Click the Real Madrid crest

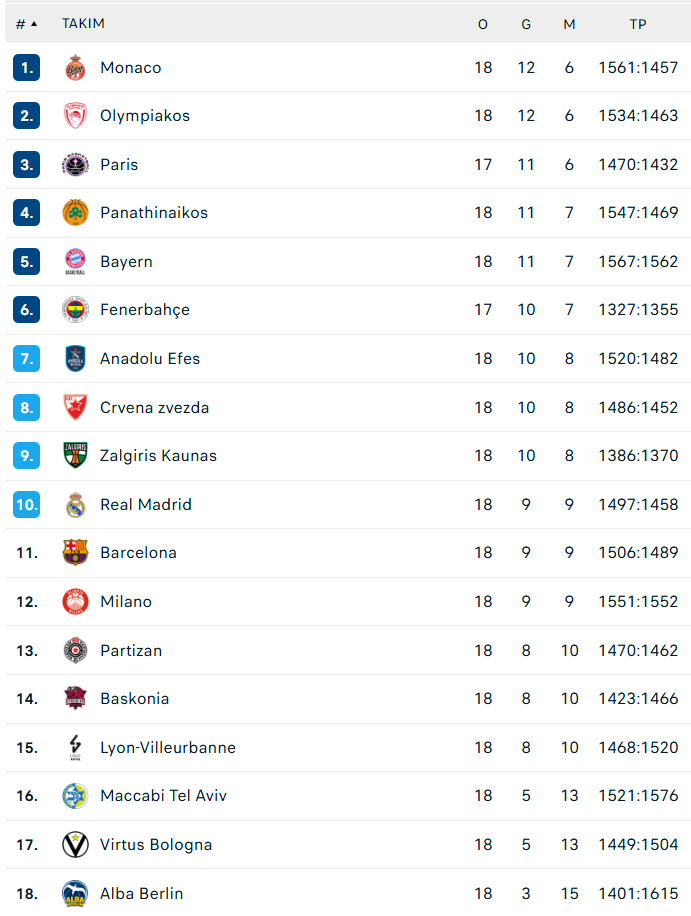pos(75,505)
